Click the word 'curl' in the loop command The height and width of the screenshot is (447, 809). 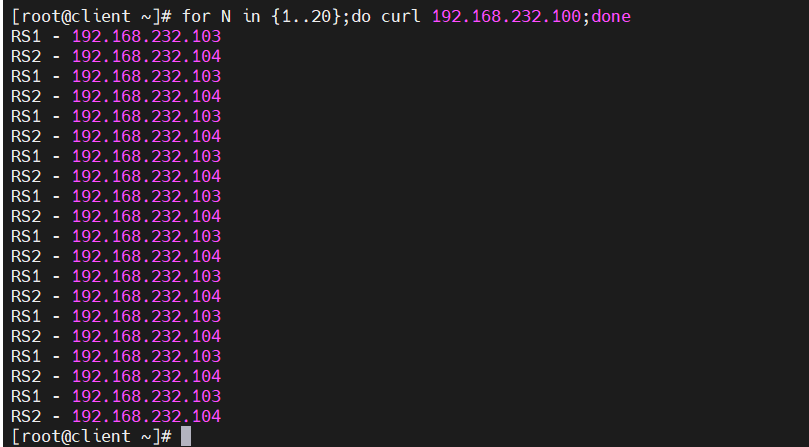point(401,17)
